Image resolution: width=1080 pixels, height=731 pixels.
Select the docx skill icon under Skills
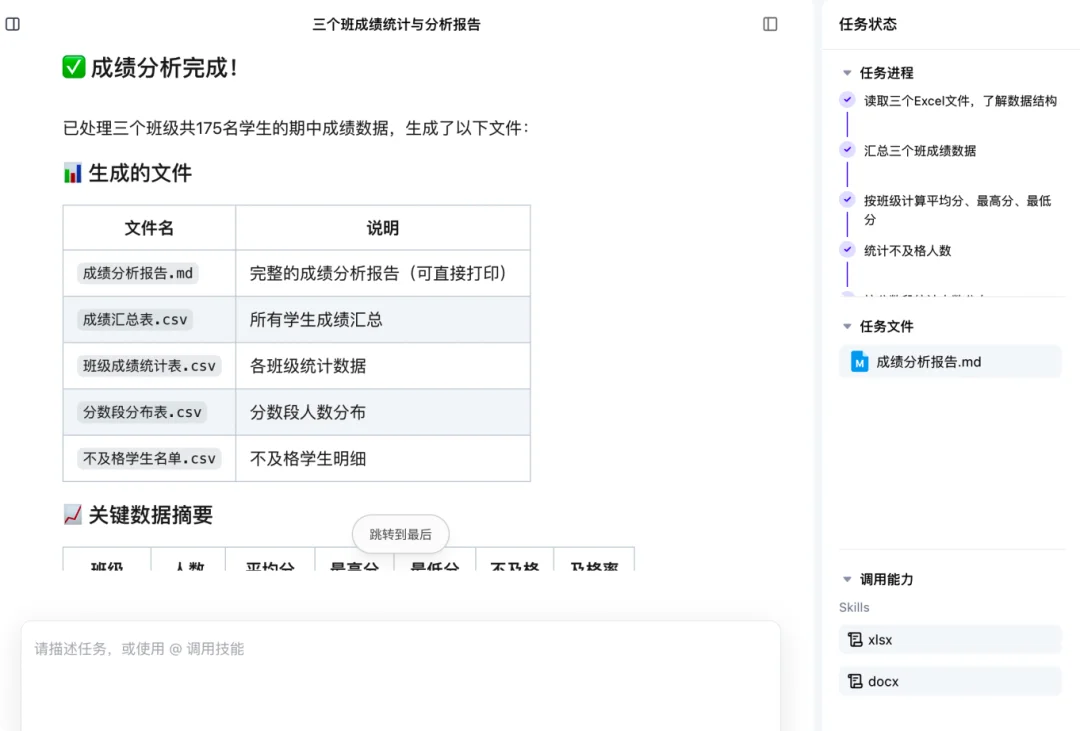pyautogui.click(x=855, y=681)
